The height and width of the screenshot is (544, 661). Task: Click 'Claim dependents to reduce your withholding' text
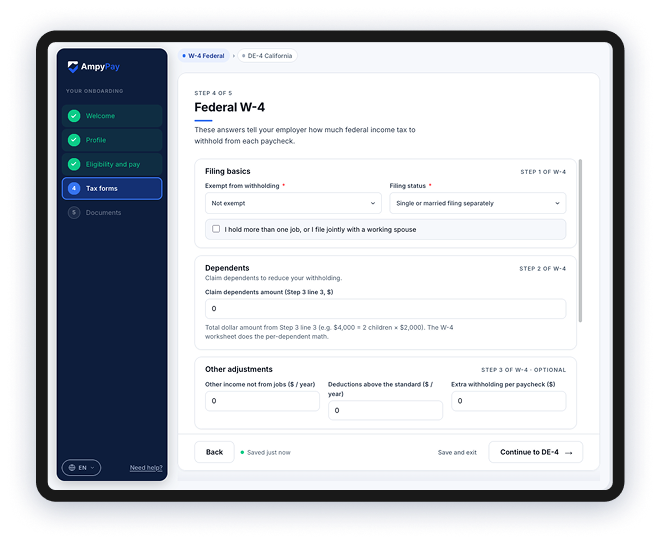tap(274, 278)
